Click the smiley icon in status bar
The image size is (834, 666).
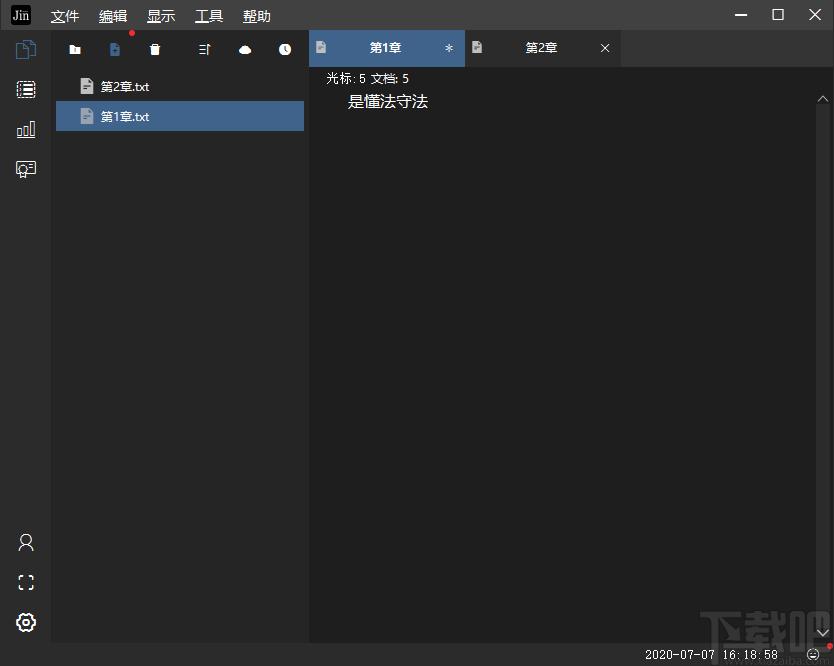pyautogui.click(x=814, y=655)
